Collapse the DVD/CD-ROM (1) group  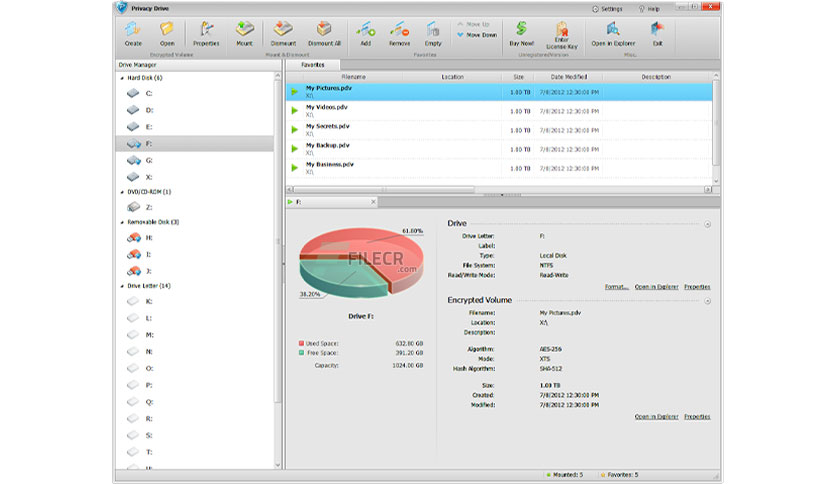pos(122,192)
